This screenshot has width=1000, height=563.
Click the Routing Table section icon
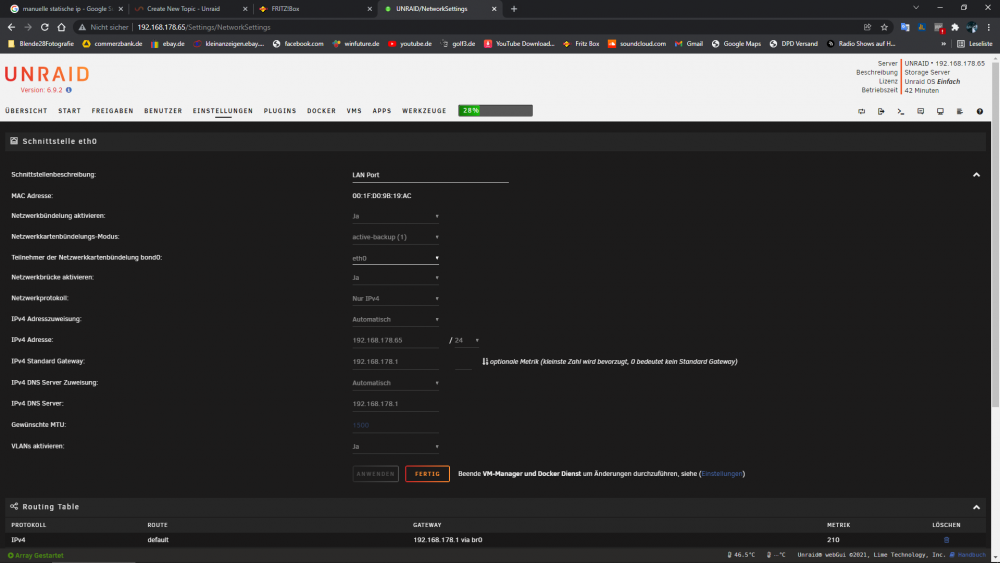[x=14, y=506]
